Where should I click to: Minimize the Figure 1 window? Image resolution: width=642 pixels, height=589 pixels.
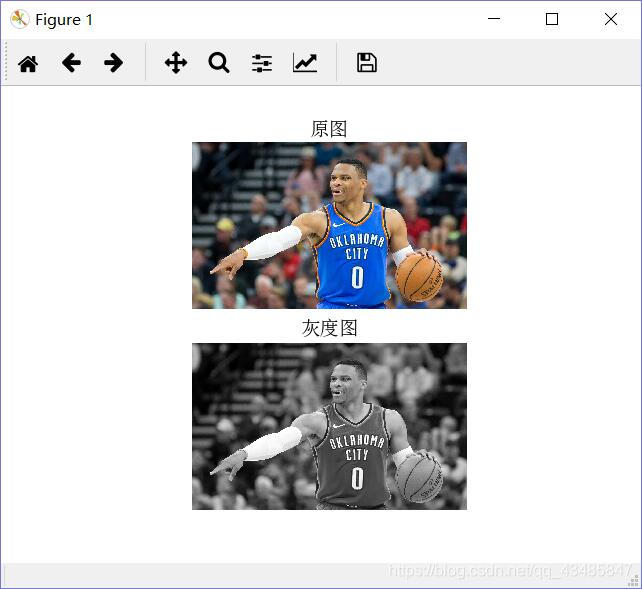(494, 19)
